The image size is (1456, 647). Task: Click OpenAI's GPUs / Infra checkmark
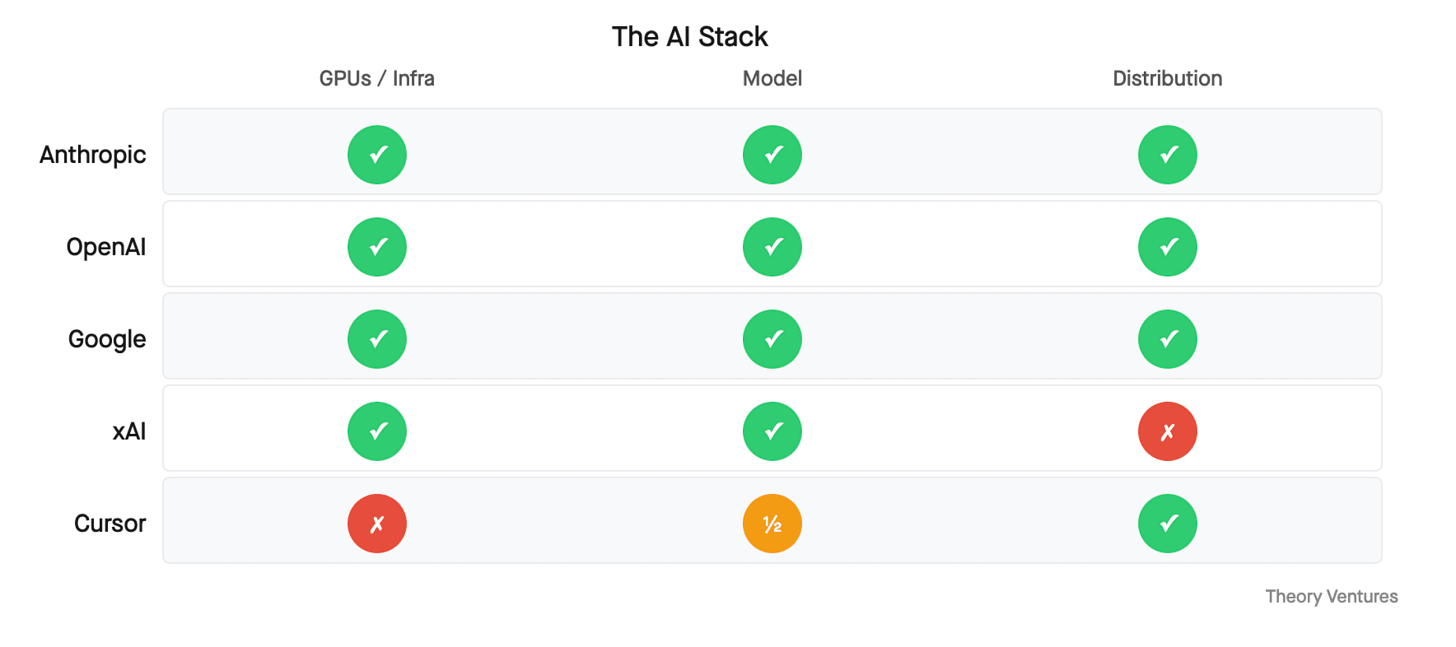377,247
